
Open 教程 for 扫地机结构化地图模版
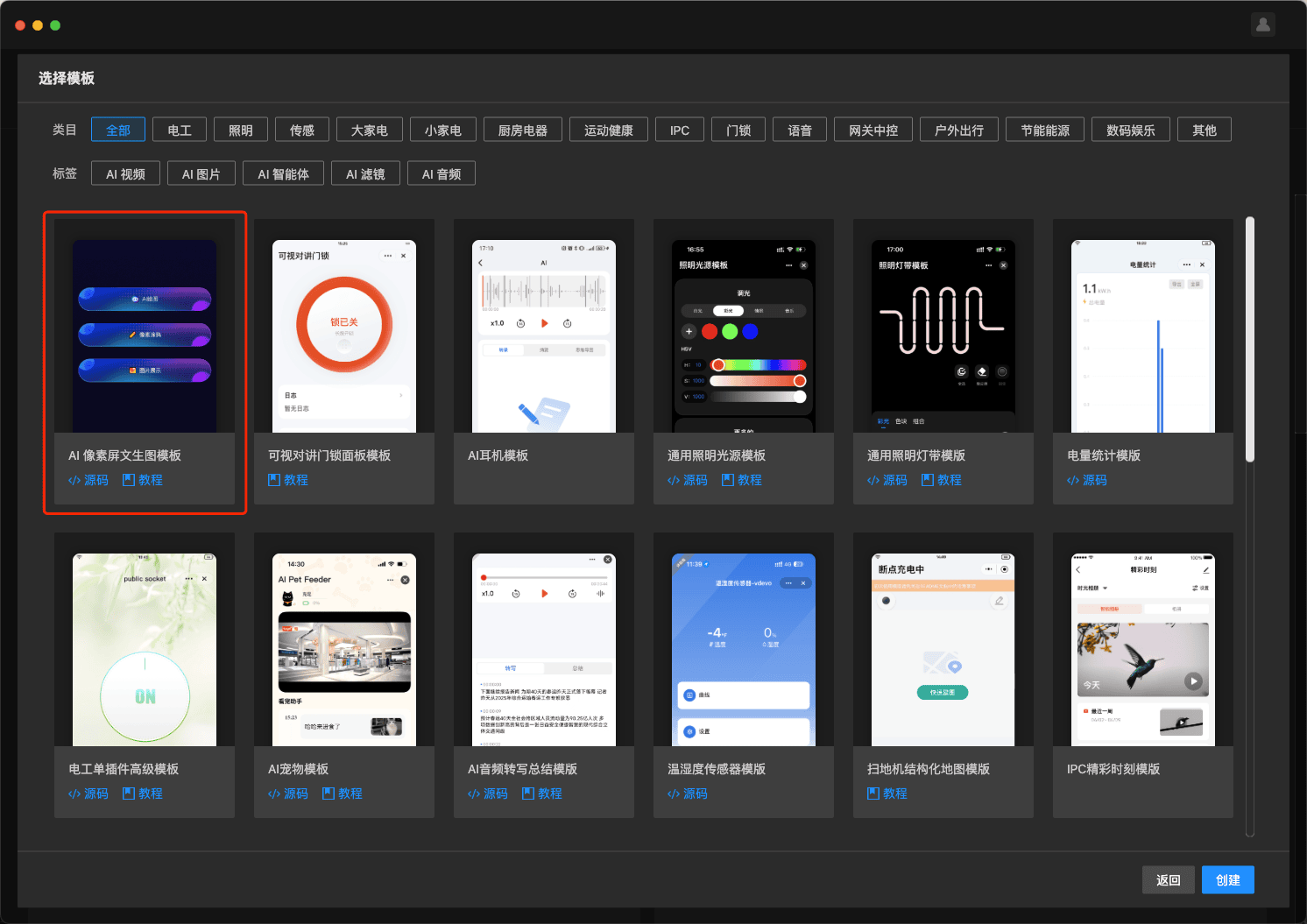tap(887, 794)
